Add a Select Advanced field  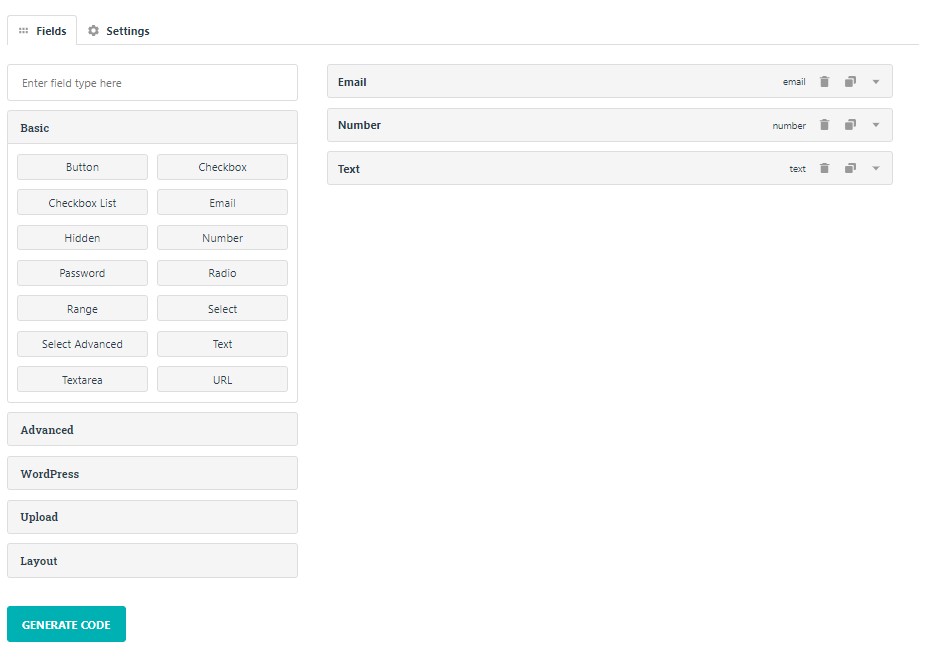82,344
